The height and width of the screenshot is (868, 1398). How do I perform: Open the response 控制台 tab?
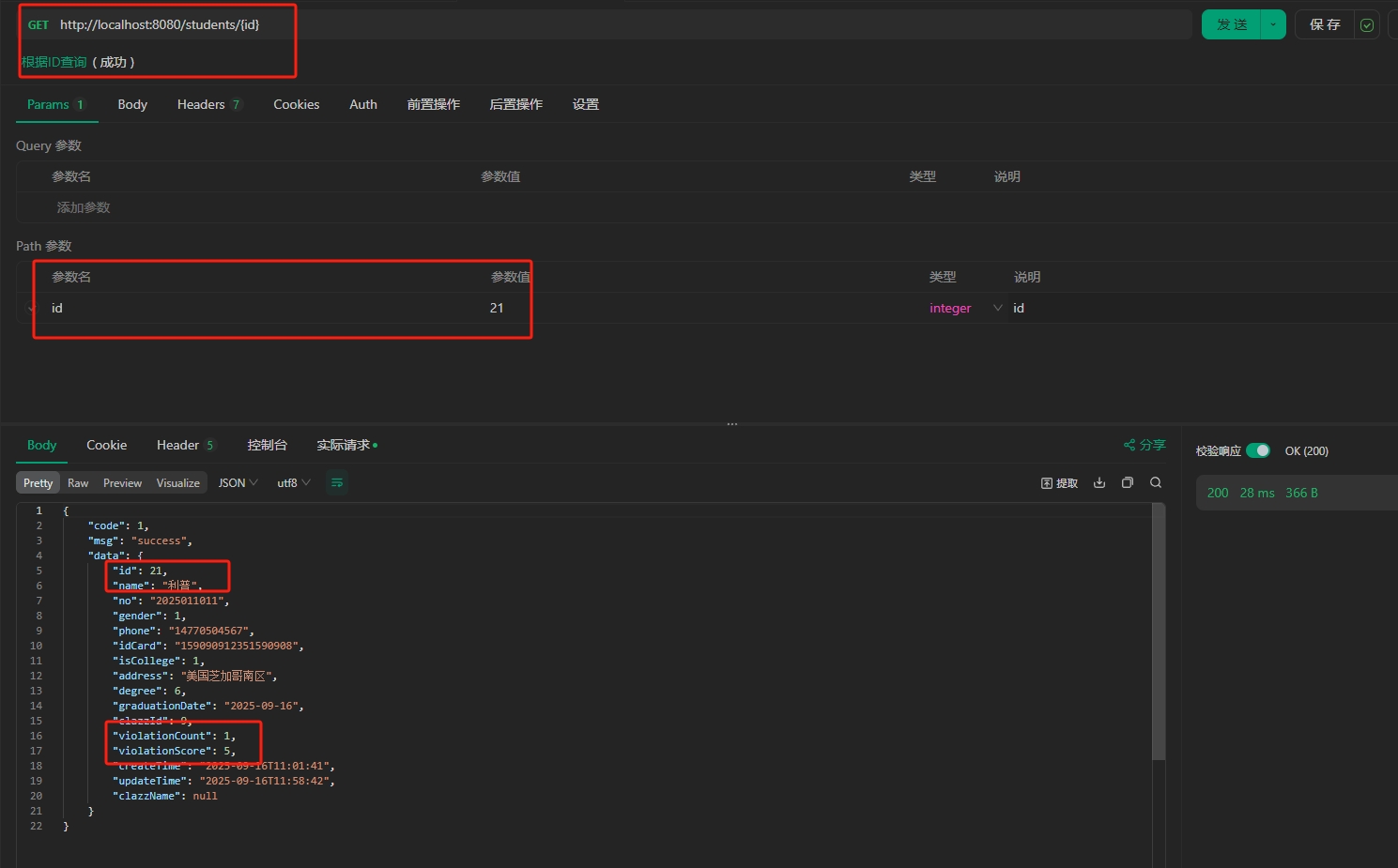coord(267,445)
